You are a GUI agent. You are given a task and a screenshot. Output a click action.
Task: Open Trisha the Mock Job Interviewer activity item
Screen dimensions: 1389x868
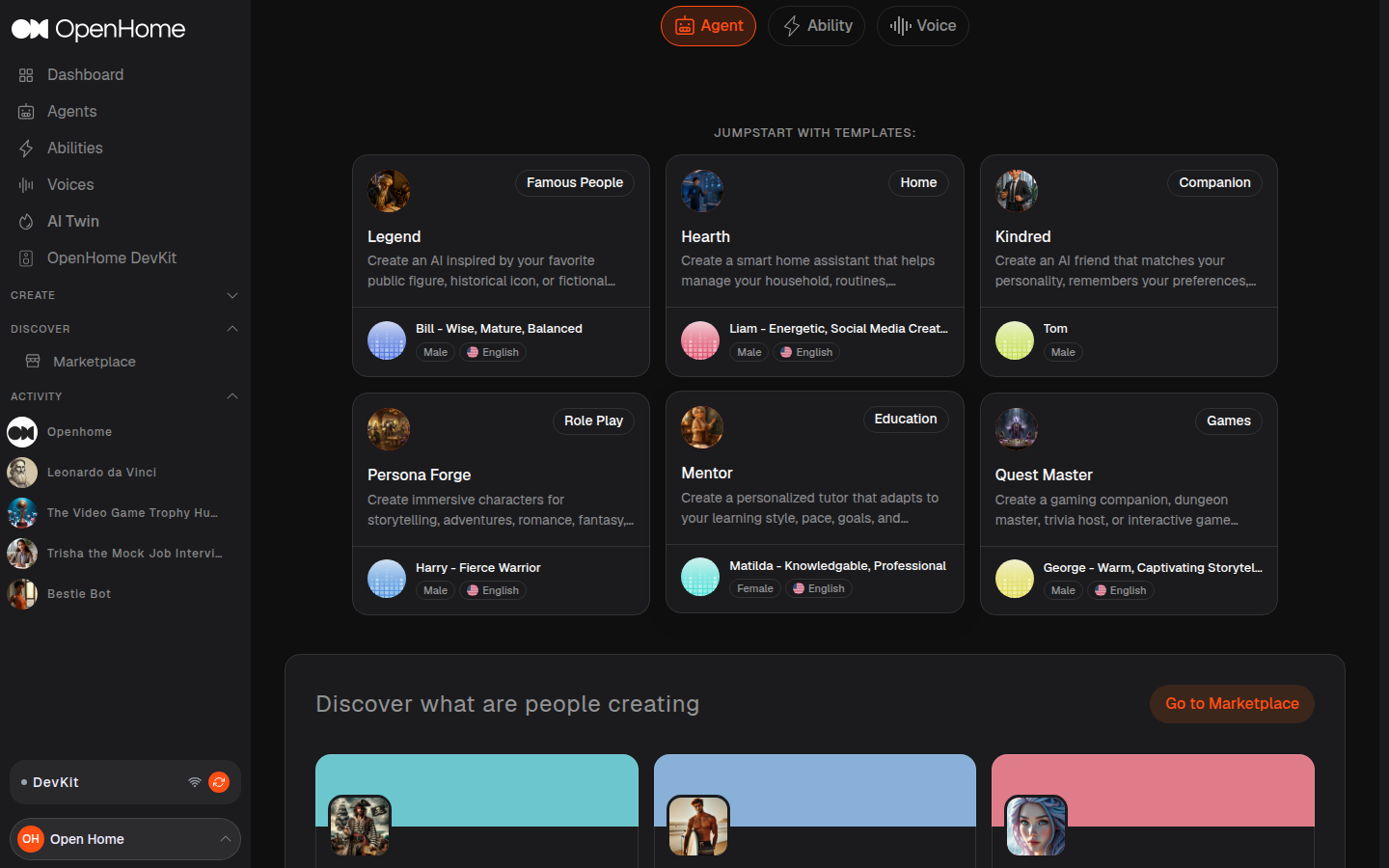(134, 554)
